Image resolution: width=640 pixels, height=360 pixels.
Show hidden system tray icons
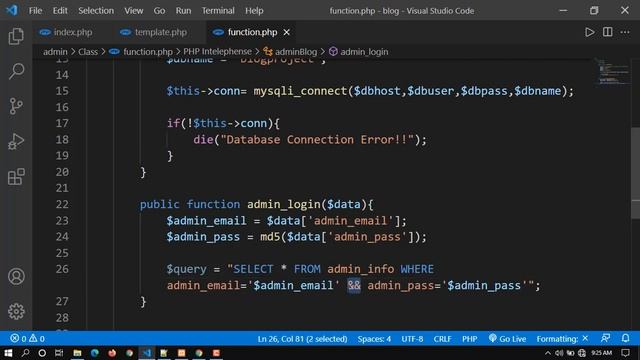coord(548,353)
